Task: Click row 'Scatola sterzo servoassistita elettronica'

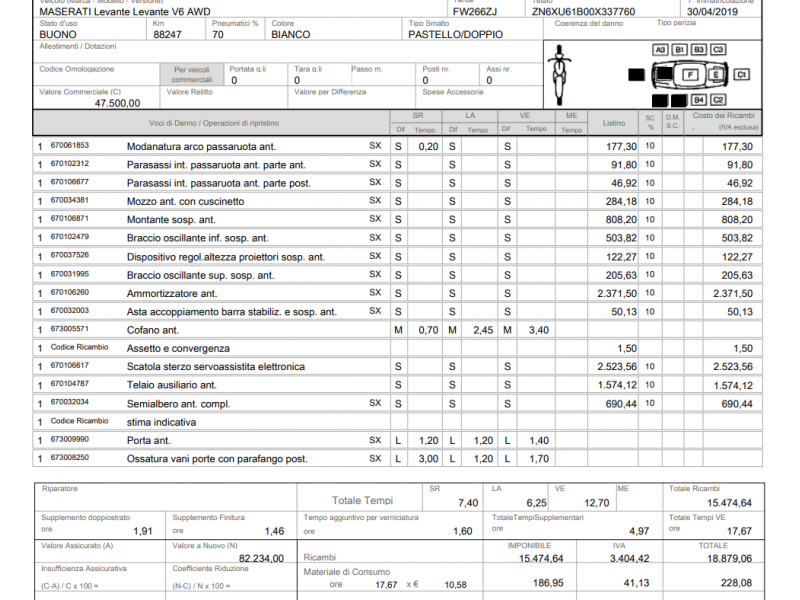Action: (397, 367)
